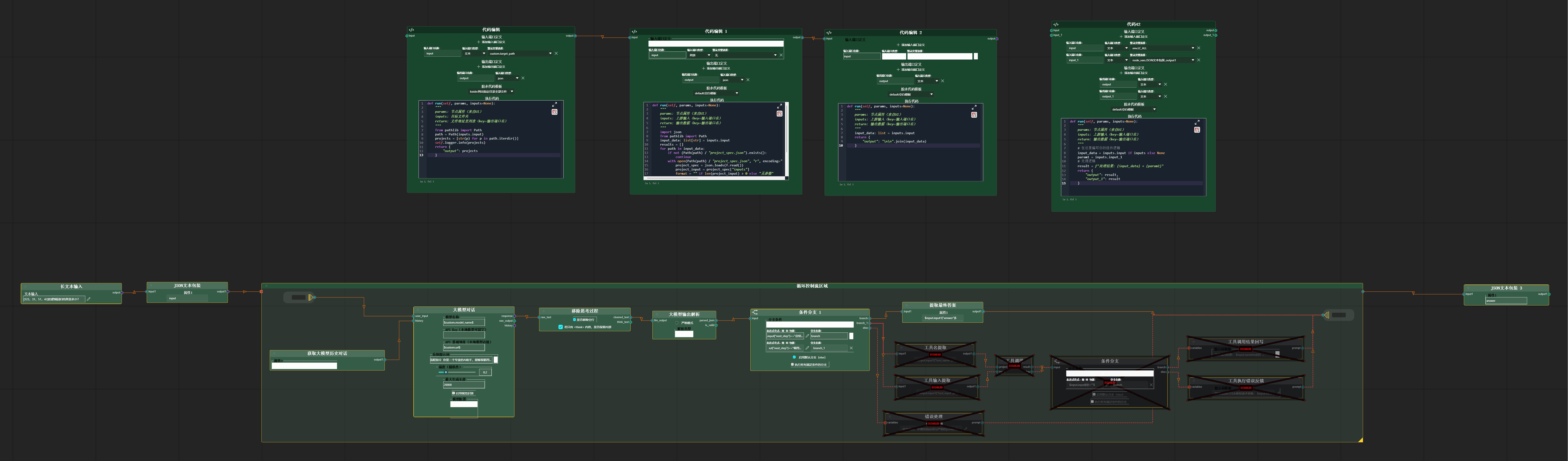Adjust the 温度（随机性）slider in 大模型对话

pyautogui.click(x=457, y=372)
